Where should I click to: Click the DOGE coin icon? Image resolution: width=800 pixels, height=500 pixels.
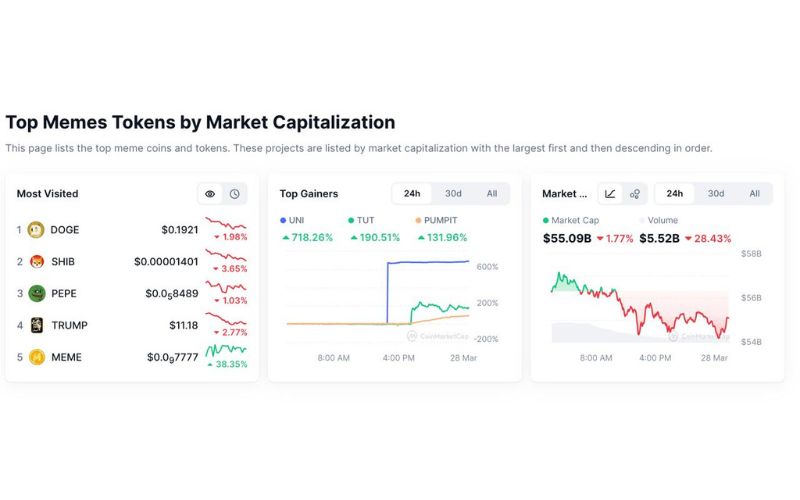point(36,229)
